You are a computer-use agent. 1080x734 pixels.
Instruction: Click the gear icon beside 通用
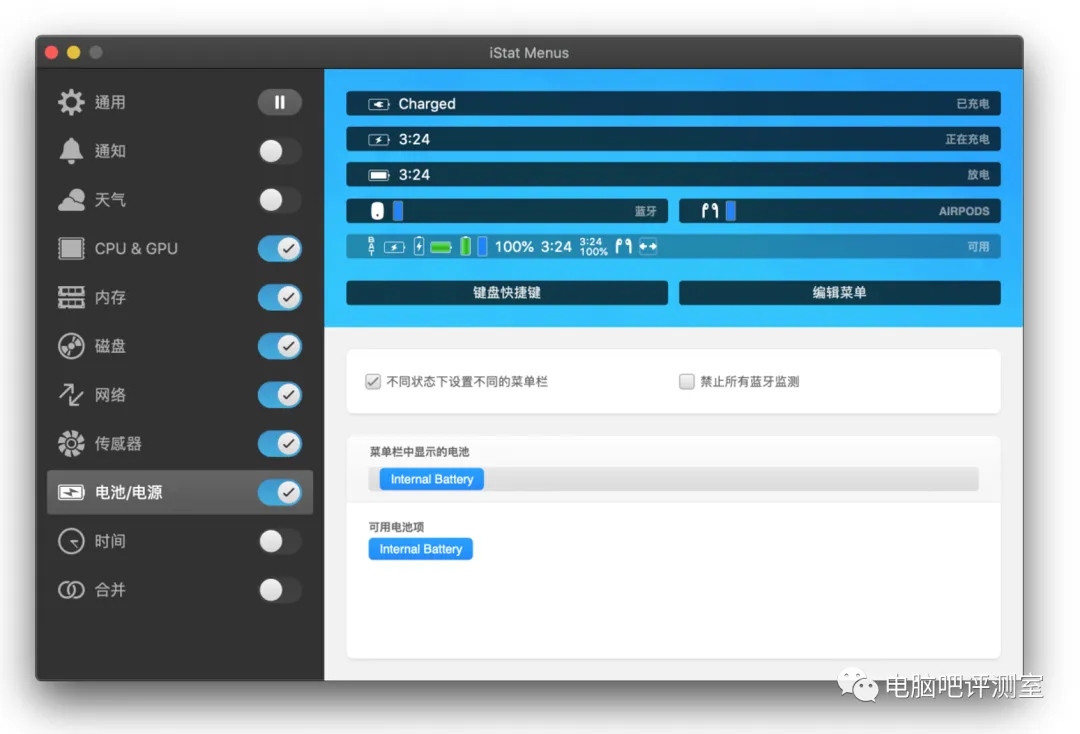tap(71, 103)
